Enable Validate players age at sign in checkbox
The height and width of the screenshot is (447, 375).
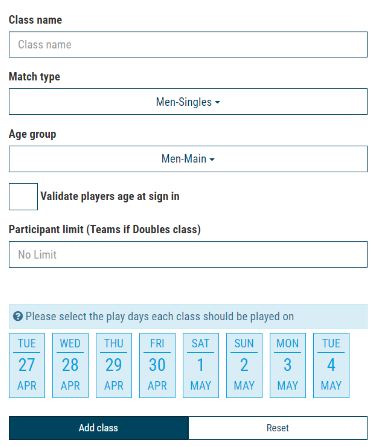pos(23,197)
